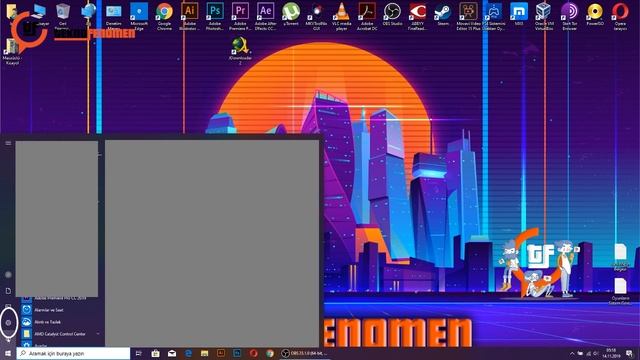Open Chrome from the taskbar
The width and height of the screenshot is (640, 360).
click(270, 353)
